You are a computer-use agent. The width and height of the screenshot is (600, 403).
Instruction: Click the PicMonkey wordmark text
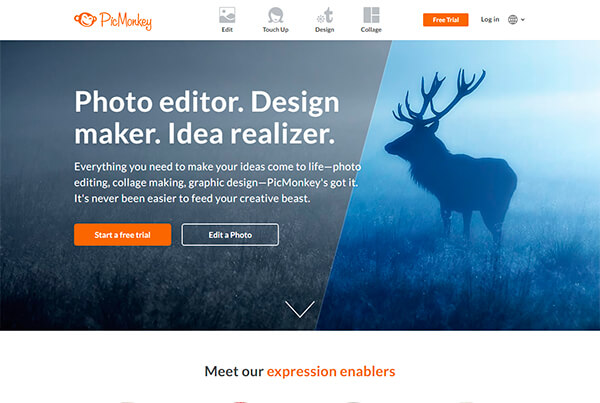[x=126, y=21]
